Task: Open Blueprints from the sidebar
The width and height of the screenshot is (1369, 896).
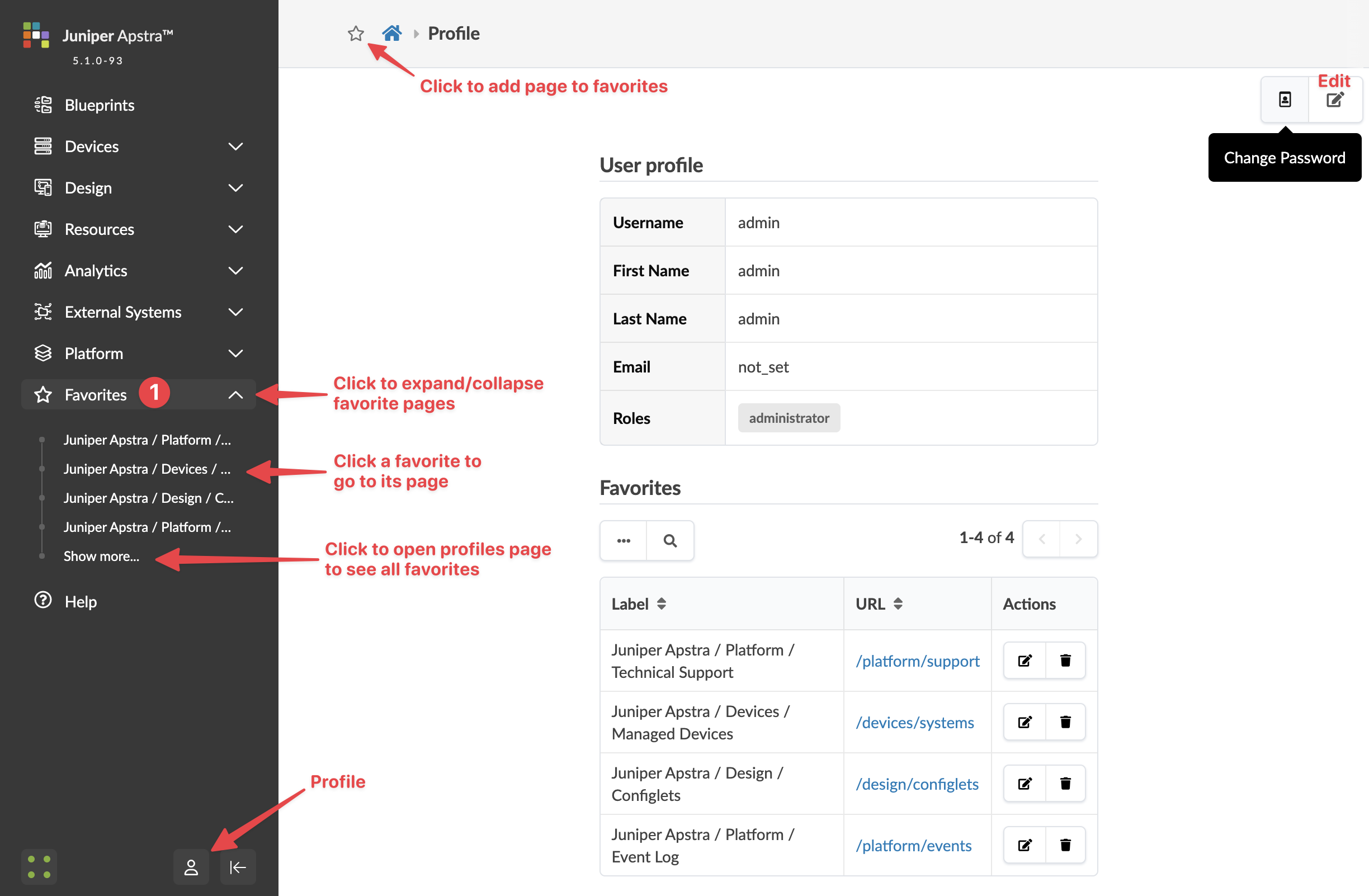Action: coord(99,105)
